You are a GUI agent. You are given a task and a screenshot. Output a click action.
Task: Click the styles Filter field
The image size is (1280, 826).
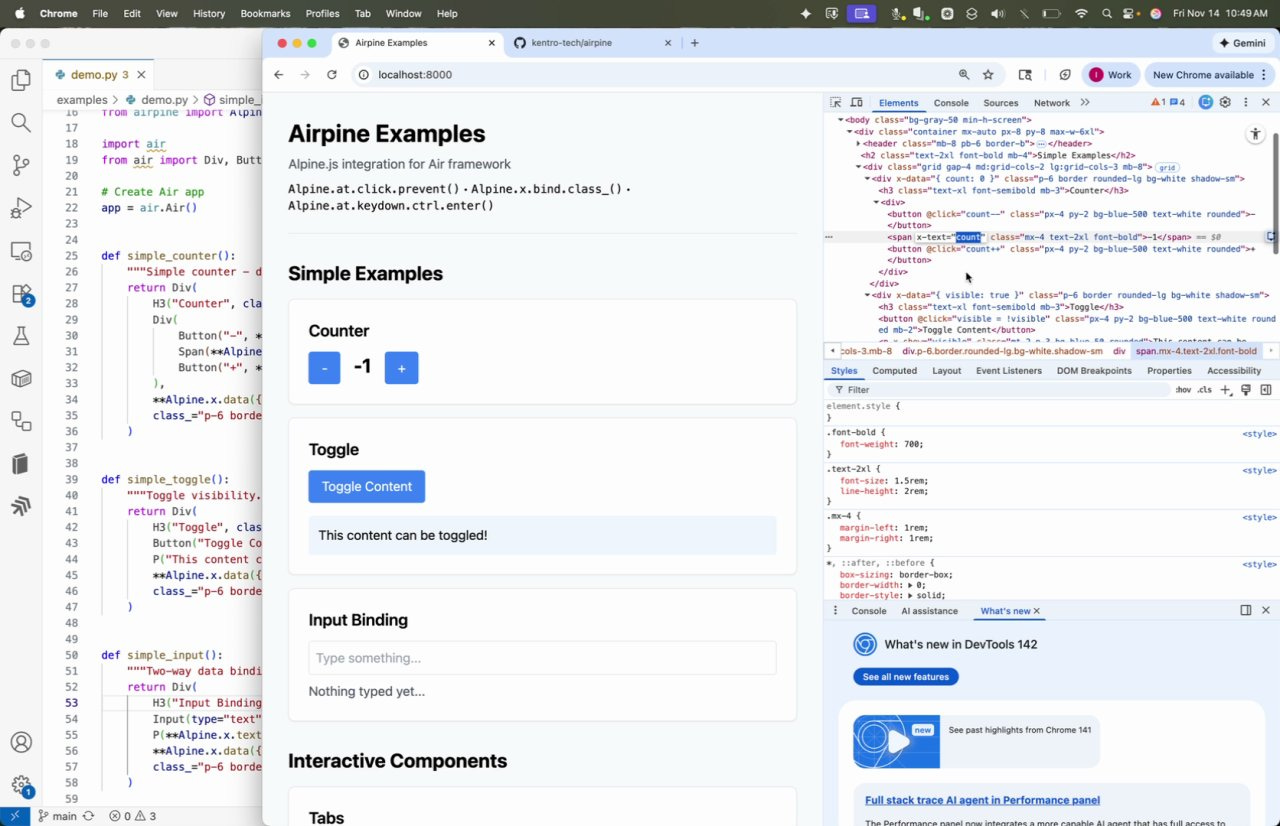(1000, 390)
